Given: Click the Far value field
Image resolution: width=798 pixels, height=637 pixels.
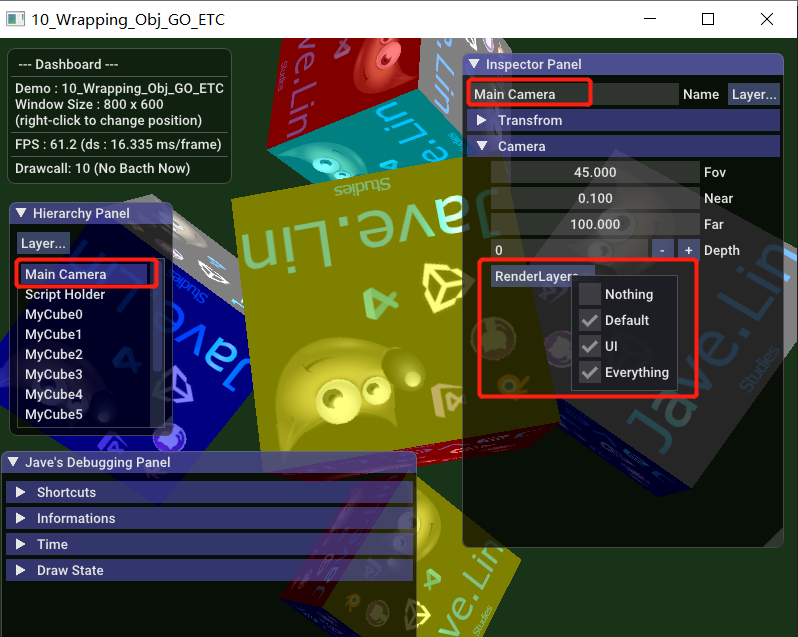Looking at the screenshot, I should pyautogui.click(x=595, y=224).
